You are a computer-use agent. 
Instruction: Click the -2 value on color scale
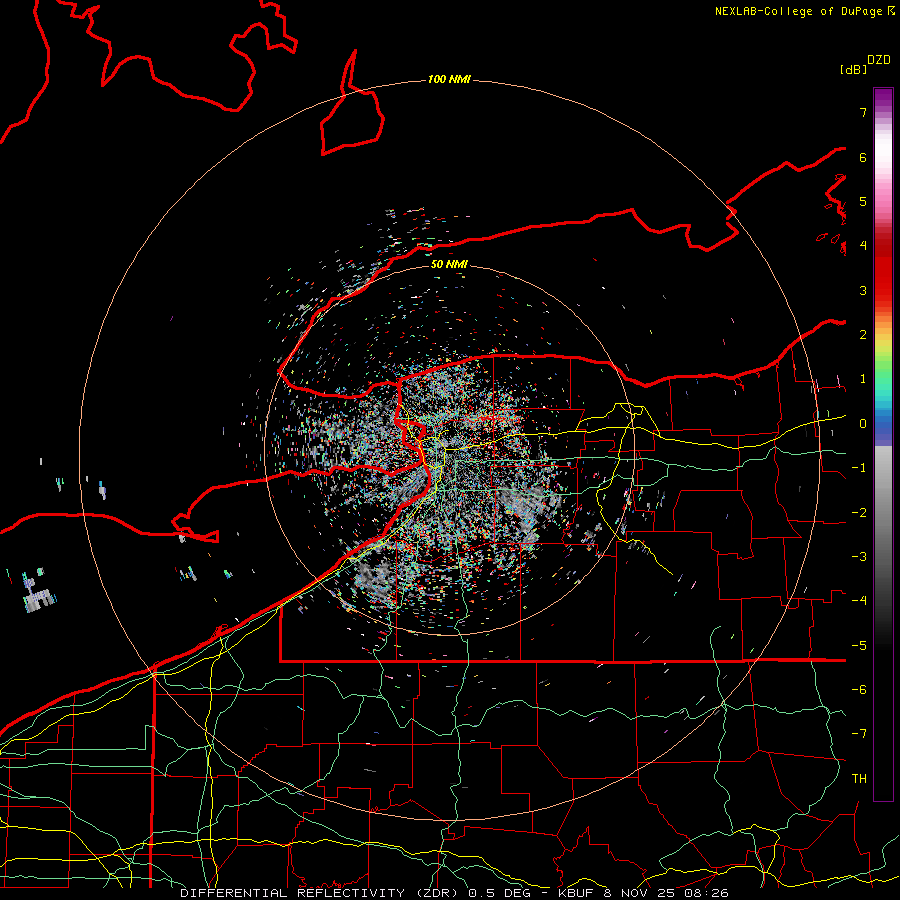[x=859, y=513]
